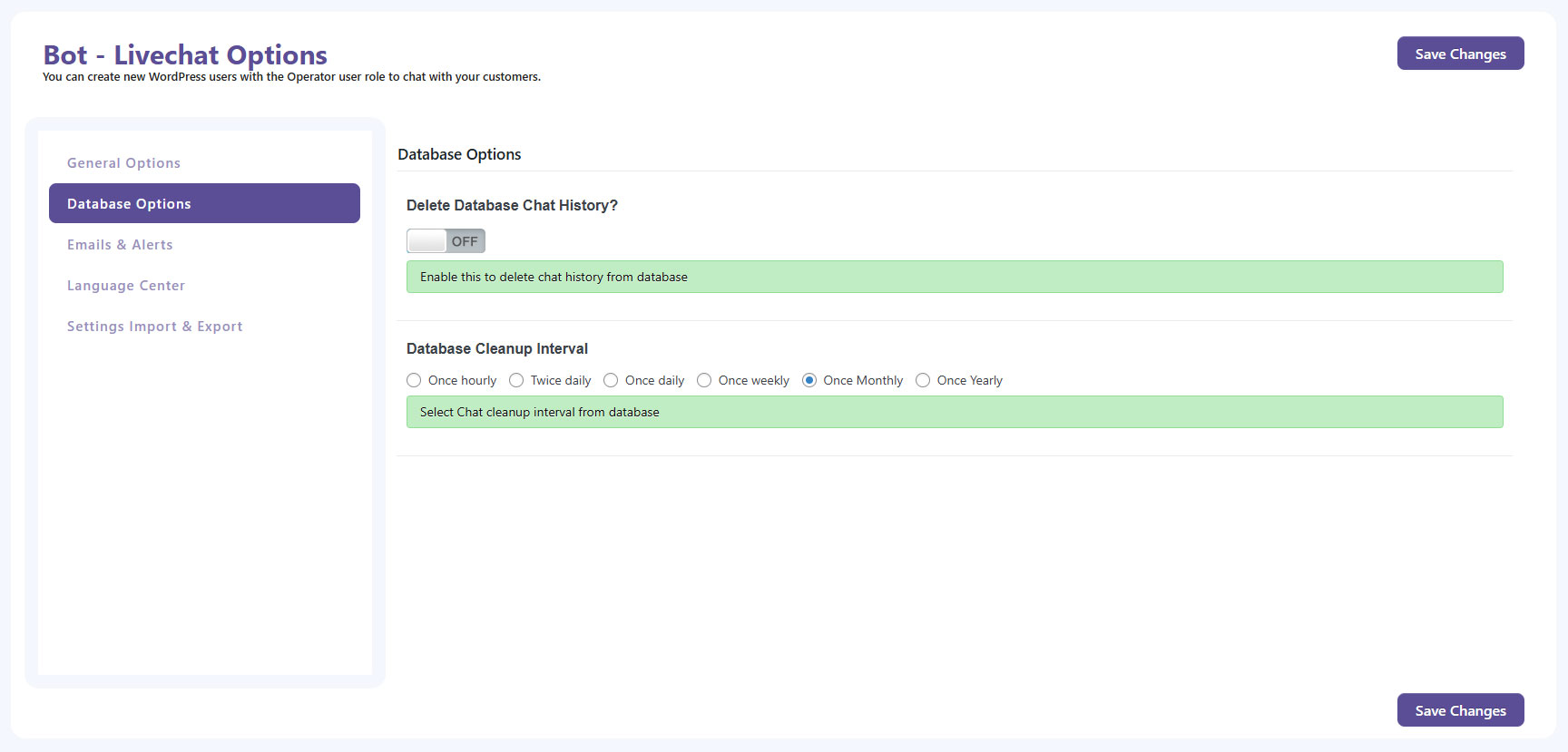
Task: Click the Bot - Livechat Options page title
Action: point(185,55)
